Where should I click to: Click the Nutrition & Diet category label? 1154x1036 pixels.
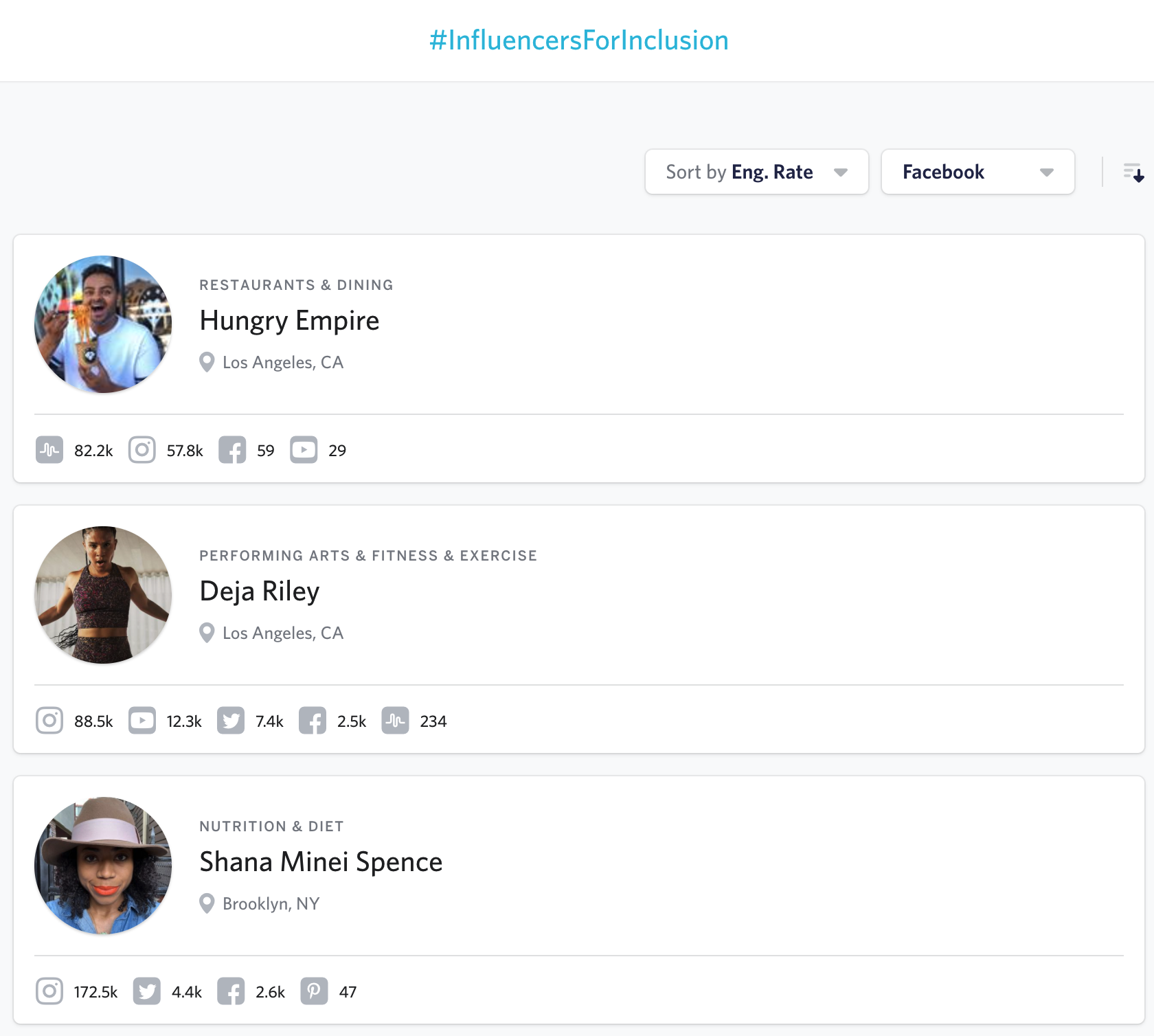(x=271, y=826)
